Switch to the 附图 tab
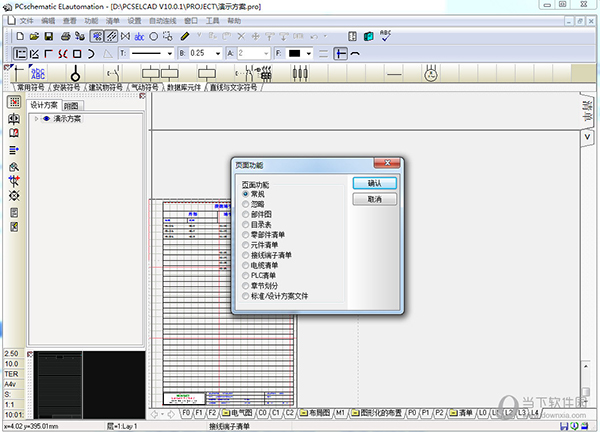This screenshot has width=600, height=432. pyautogui.click(x=71, y=105)
